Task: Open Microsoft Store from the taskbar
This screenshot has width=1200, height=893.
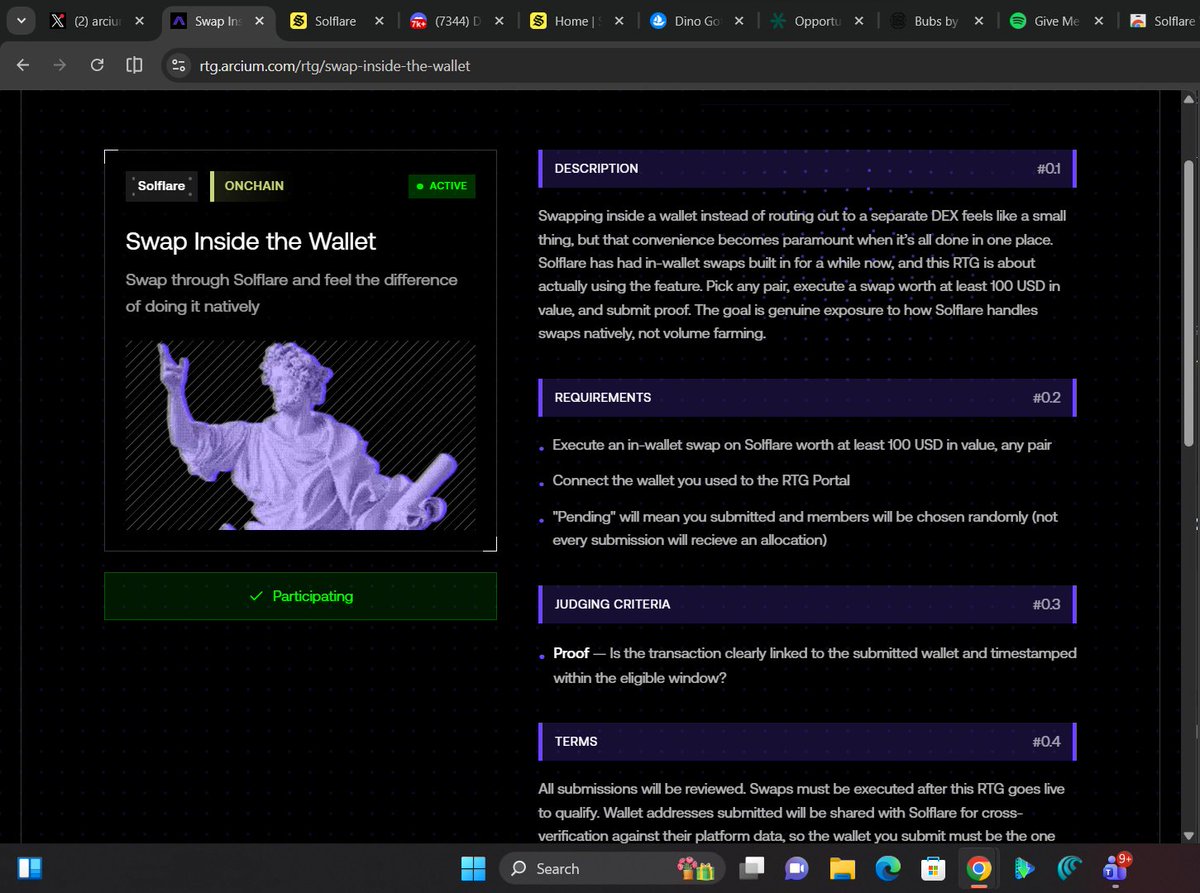Action: pyautogui.click(x=932, y=868)
